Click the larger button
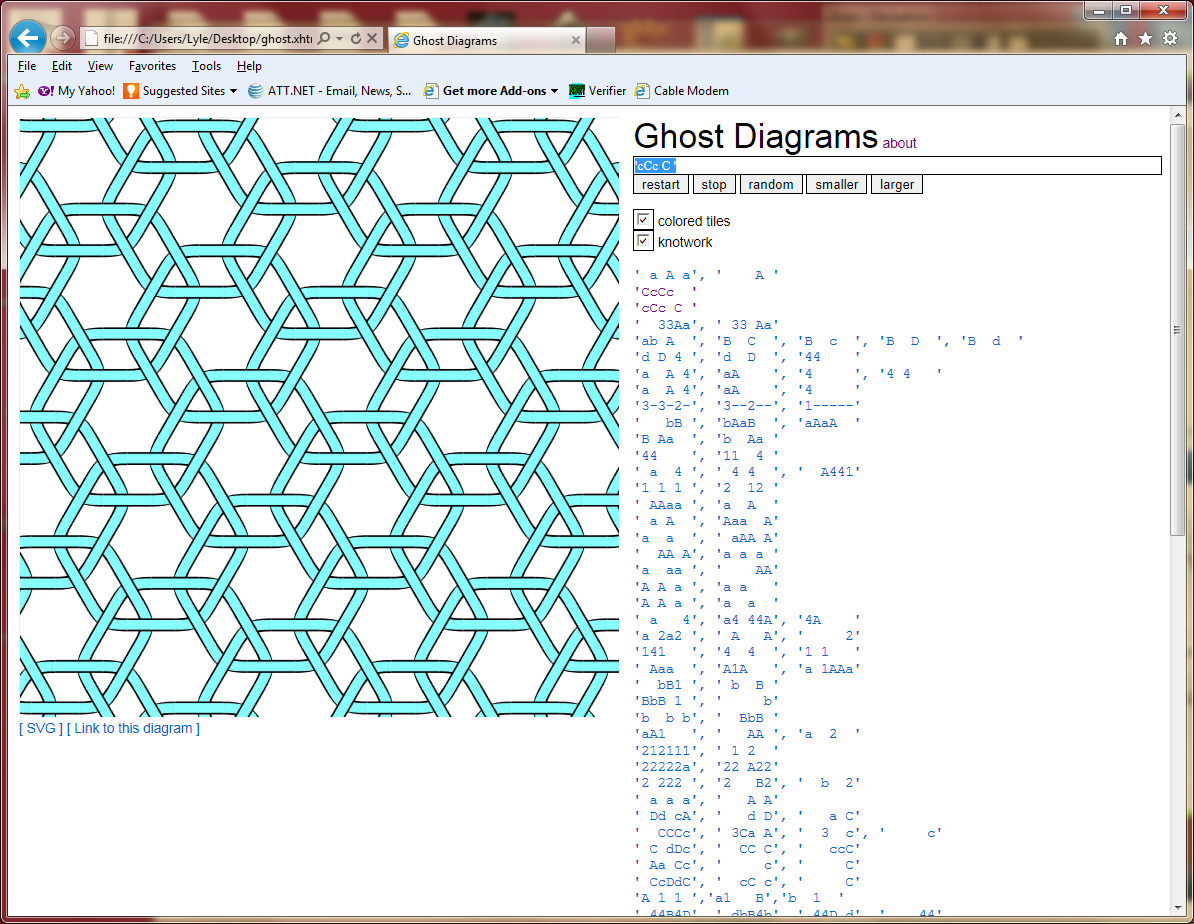Screen dimensions: 1194x924 coord(897,184)
